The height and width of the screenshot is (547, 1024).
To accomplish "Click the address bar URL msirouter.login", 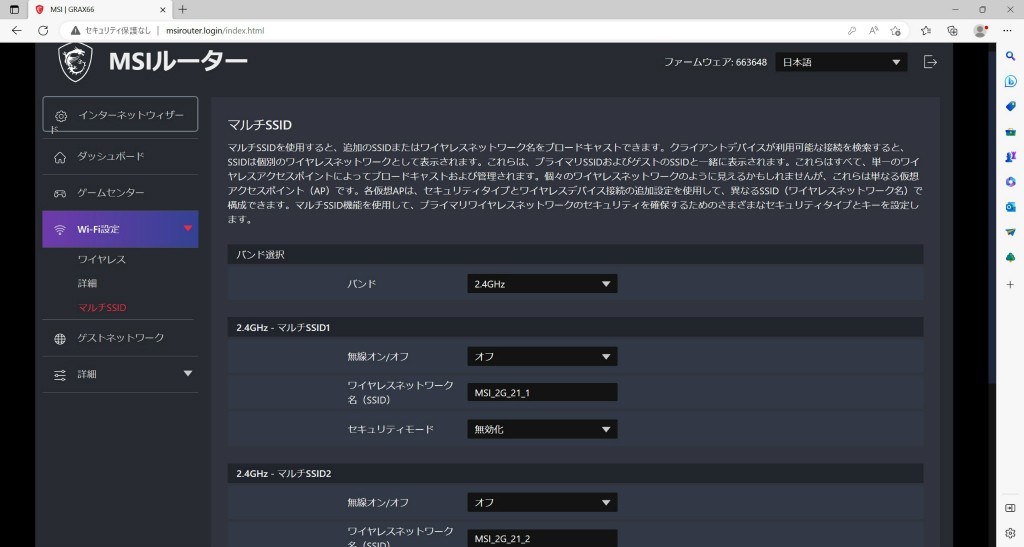I will 215,31.
